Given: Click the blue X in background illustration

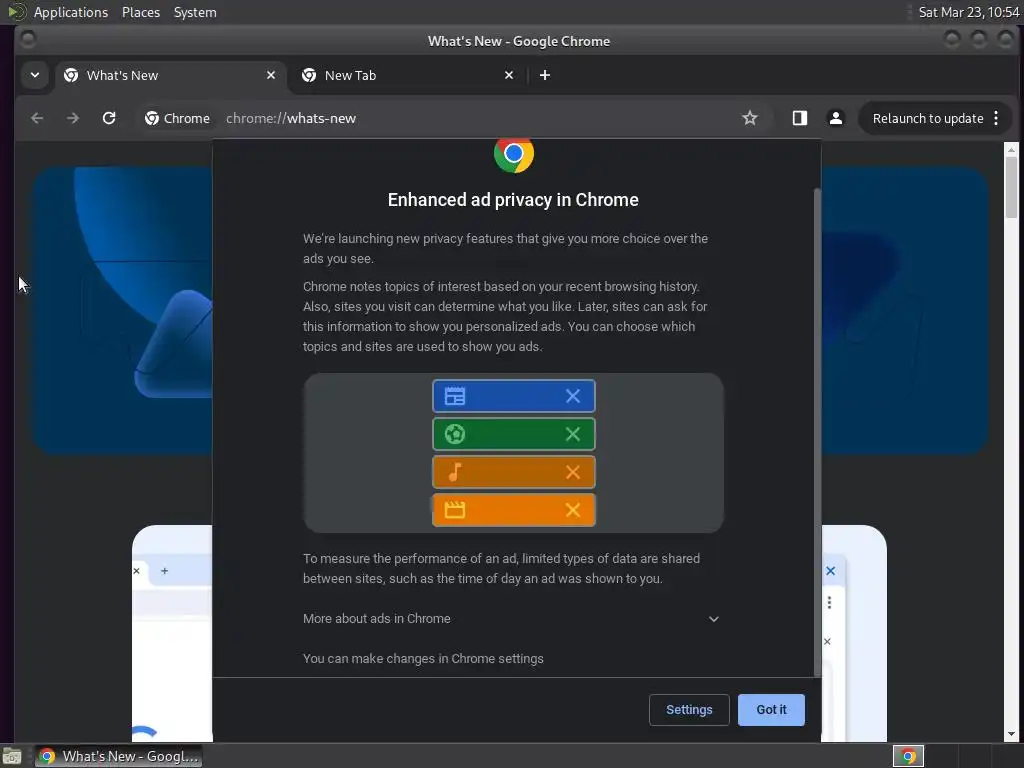Looking at the screenshot, I should click(x=831, y=571).
